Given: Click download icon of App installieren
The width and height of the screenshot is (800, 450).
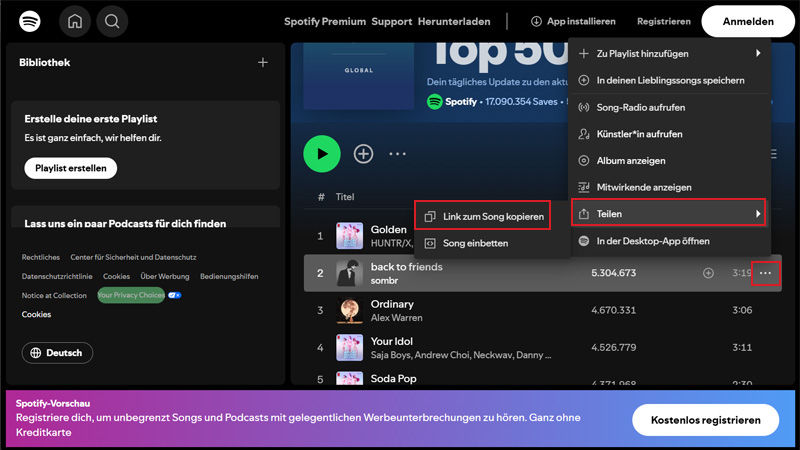Looking at the screenshot, I should click(536, 21).
